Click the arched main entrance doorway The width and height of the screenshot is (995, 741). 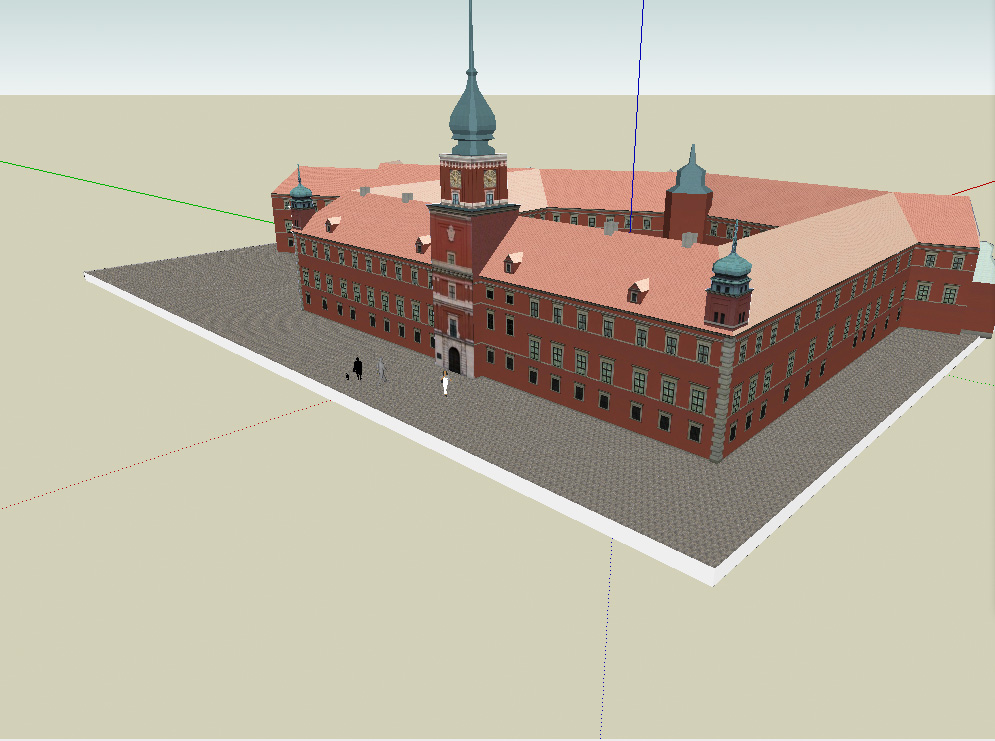coord(453,355)
